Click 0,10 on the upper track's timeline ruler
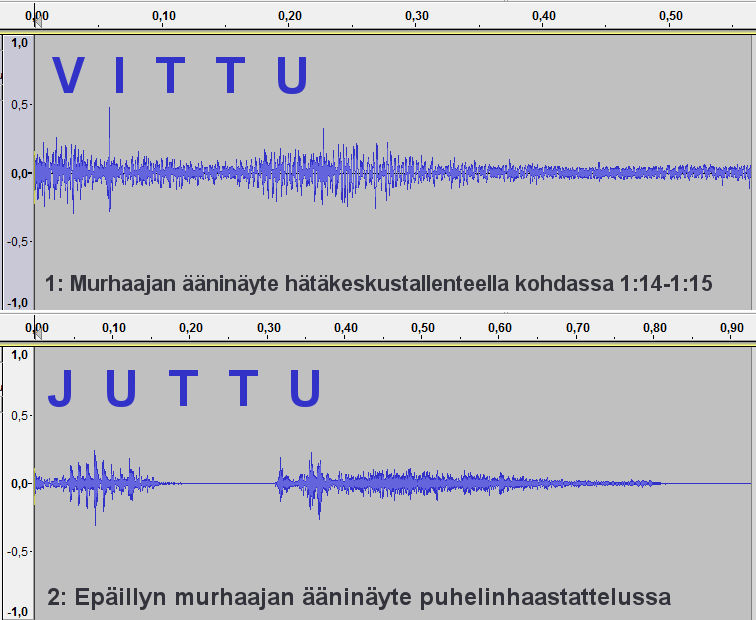The height and width of the screenshot is (620, 756). click(164, 15)
